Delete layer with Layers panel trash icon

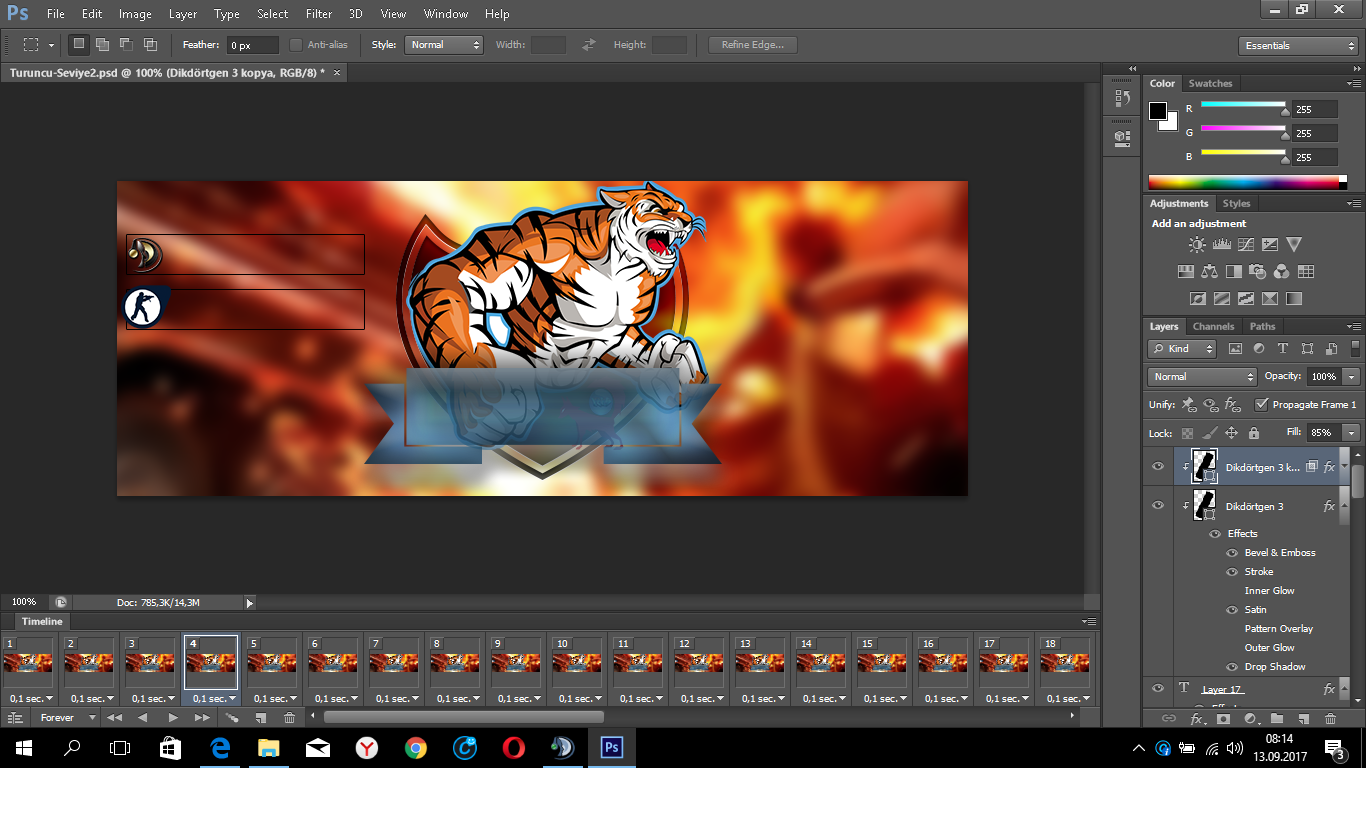point(1330,718)
